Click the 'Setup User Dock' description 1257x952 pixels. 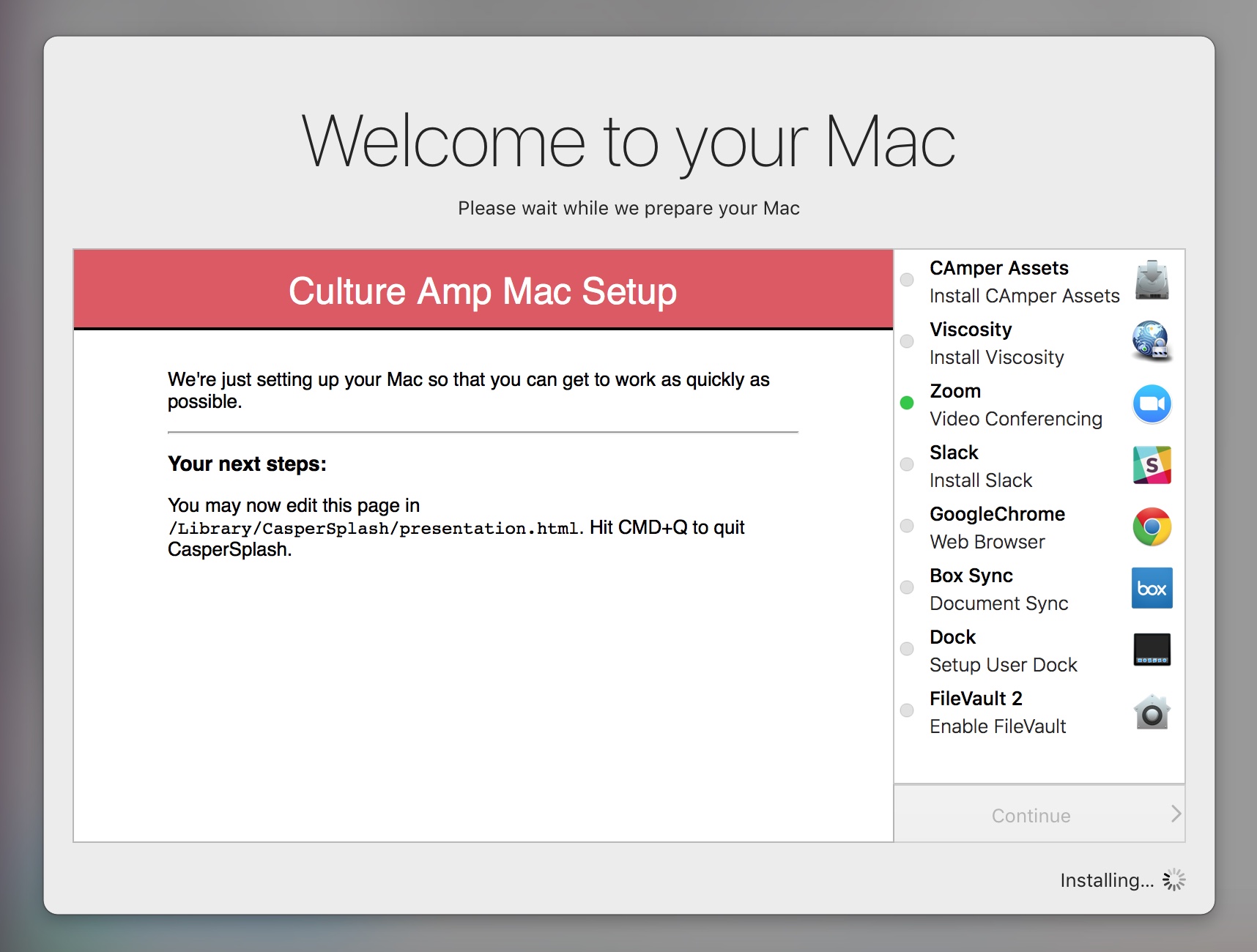tap(1004, 665)
